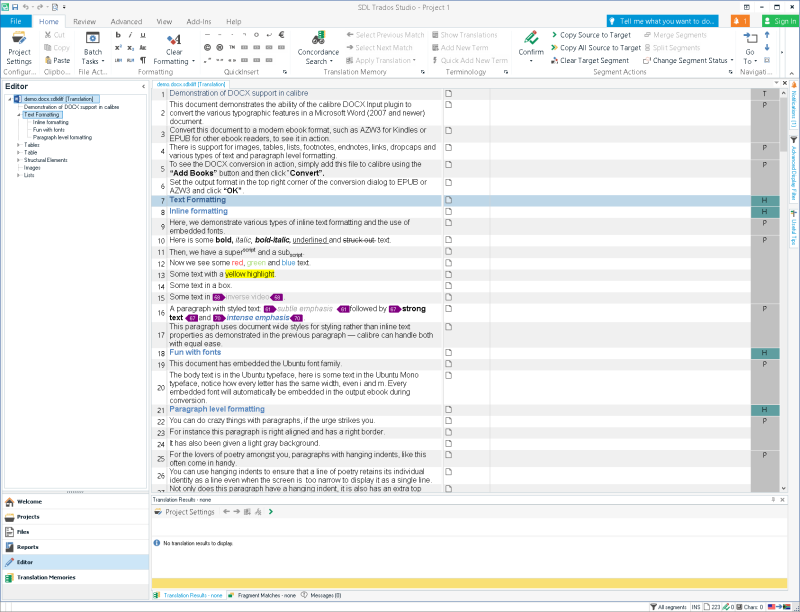The height and width of the screenshot is (612, 800).
Task: Open Useful Tips side tab
Action: tap(794, 228)
